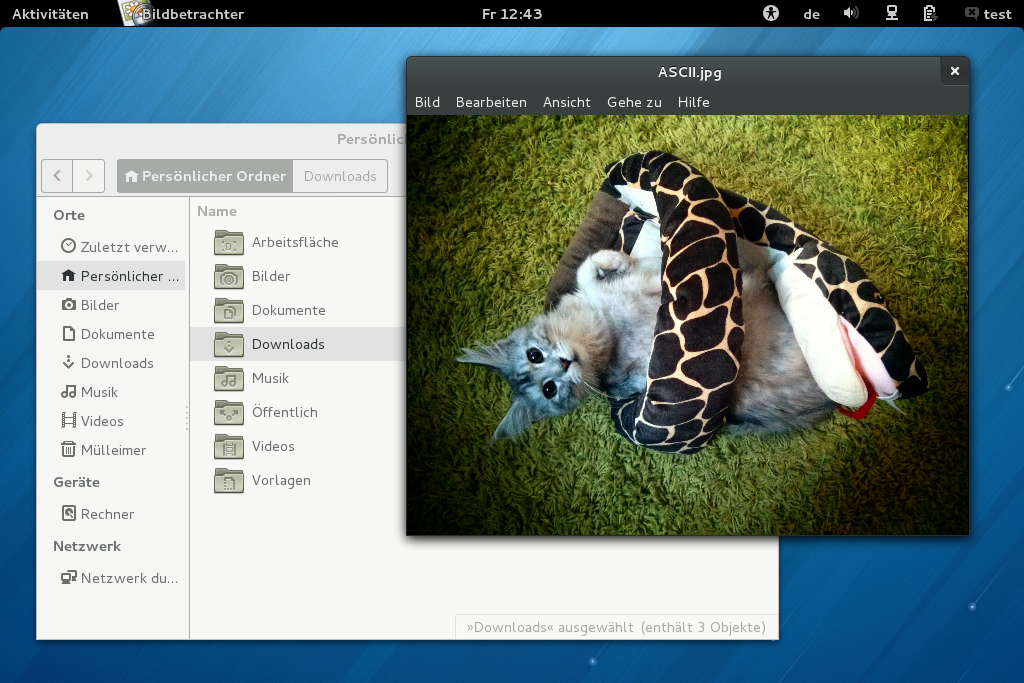Open the Ansicht menu
Image resolution: width=1024 pixels, height=683 pixels.
pos(566,102)
